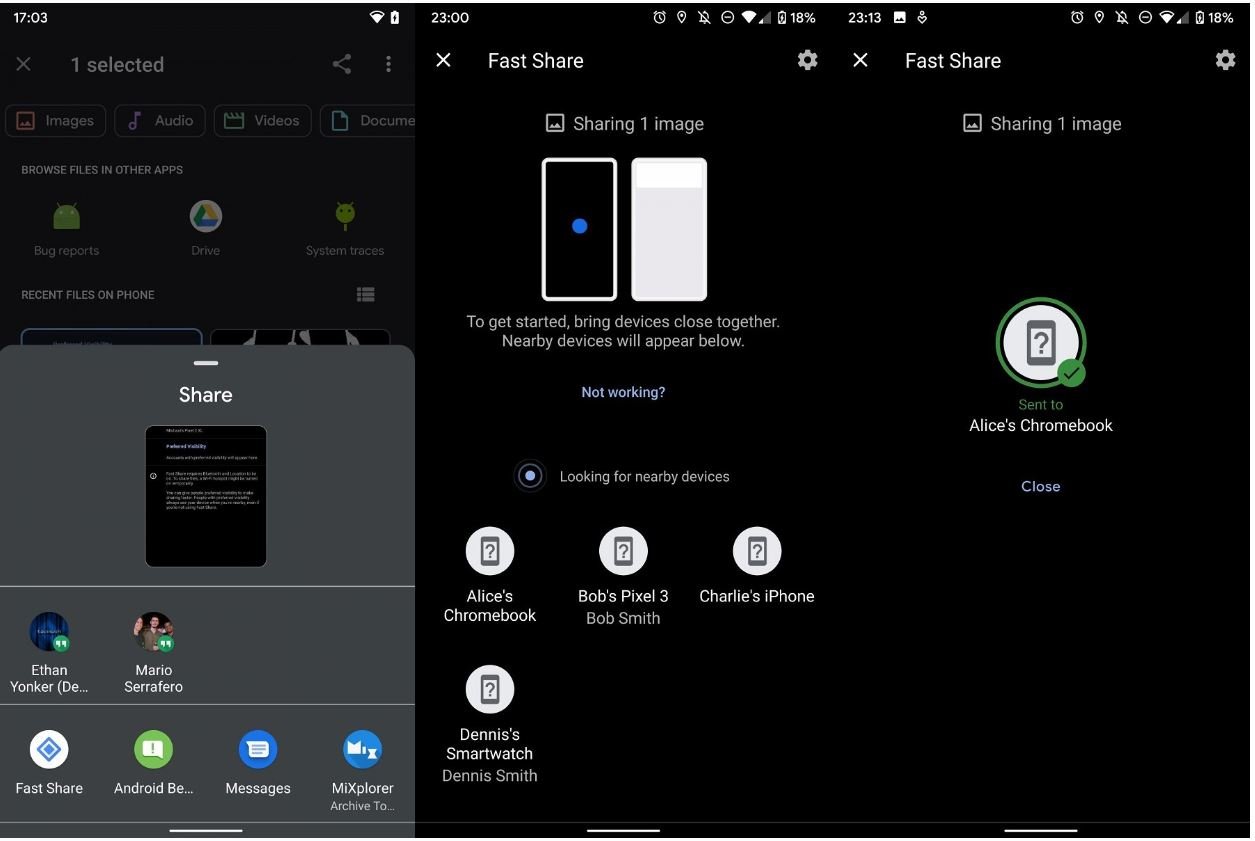The height and width of the screenshot is (841, 1255).
Task: Tap the Fast Share app icon
Action: click(x=49, y=750)
